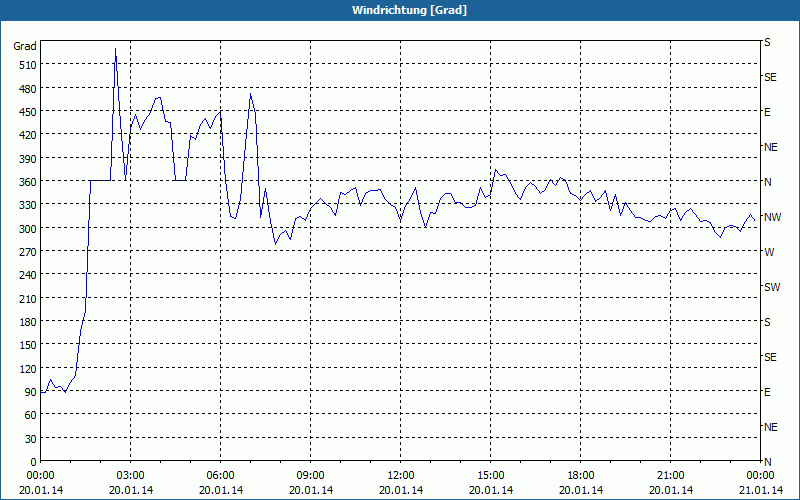Select the 06:00 time marker on x-axis
The height and width of the screenshot is (500, 800).
pyautogui.click(x=220, y=475)
